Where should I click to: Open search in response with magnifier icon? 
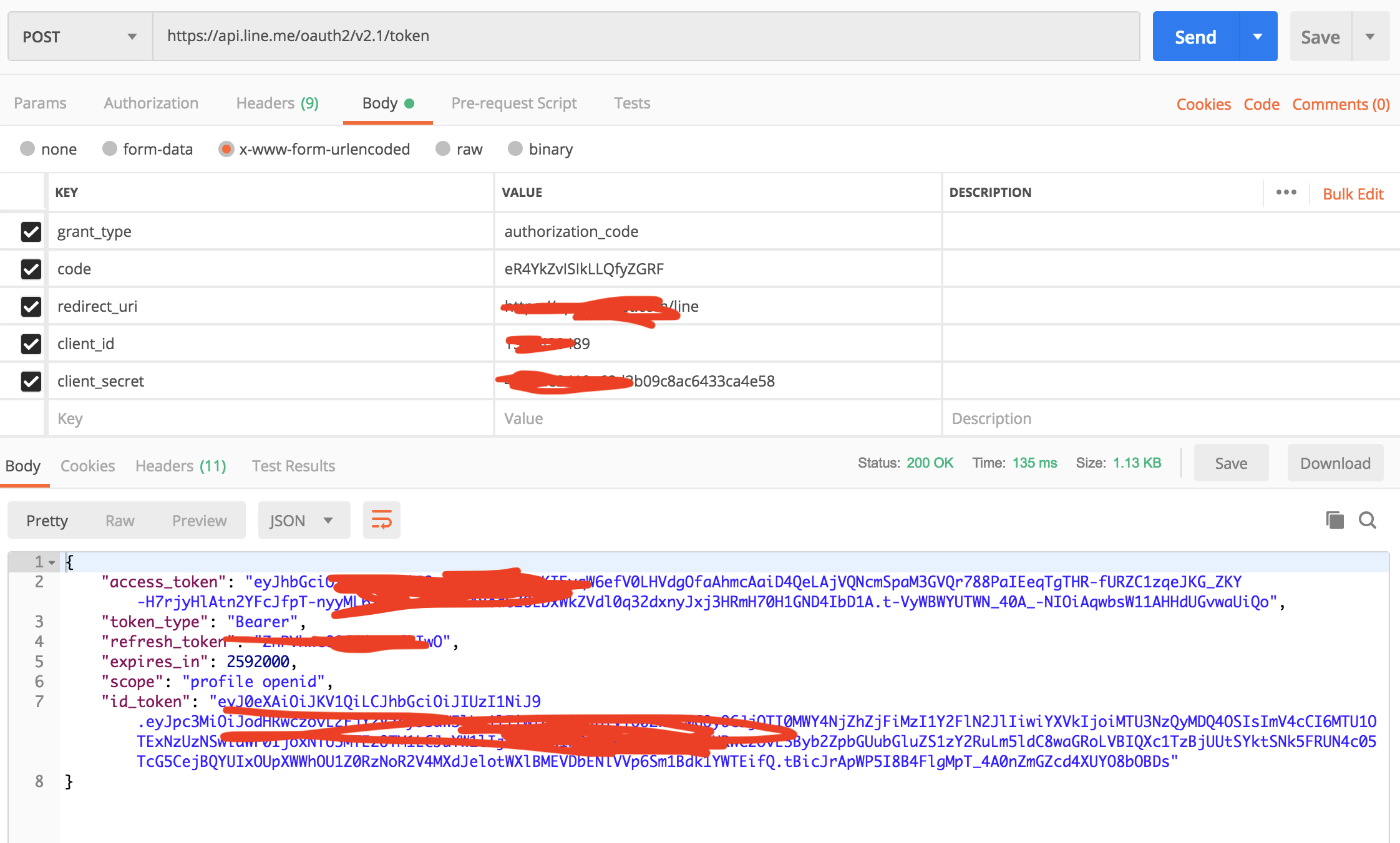1367,520
